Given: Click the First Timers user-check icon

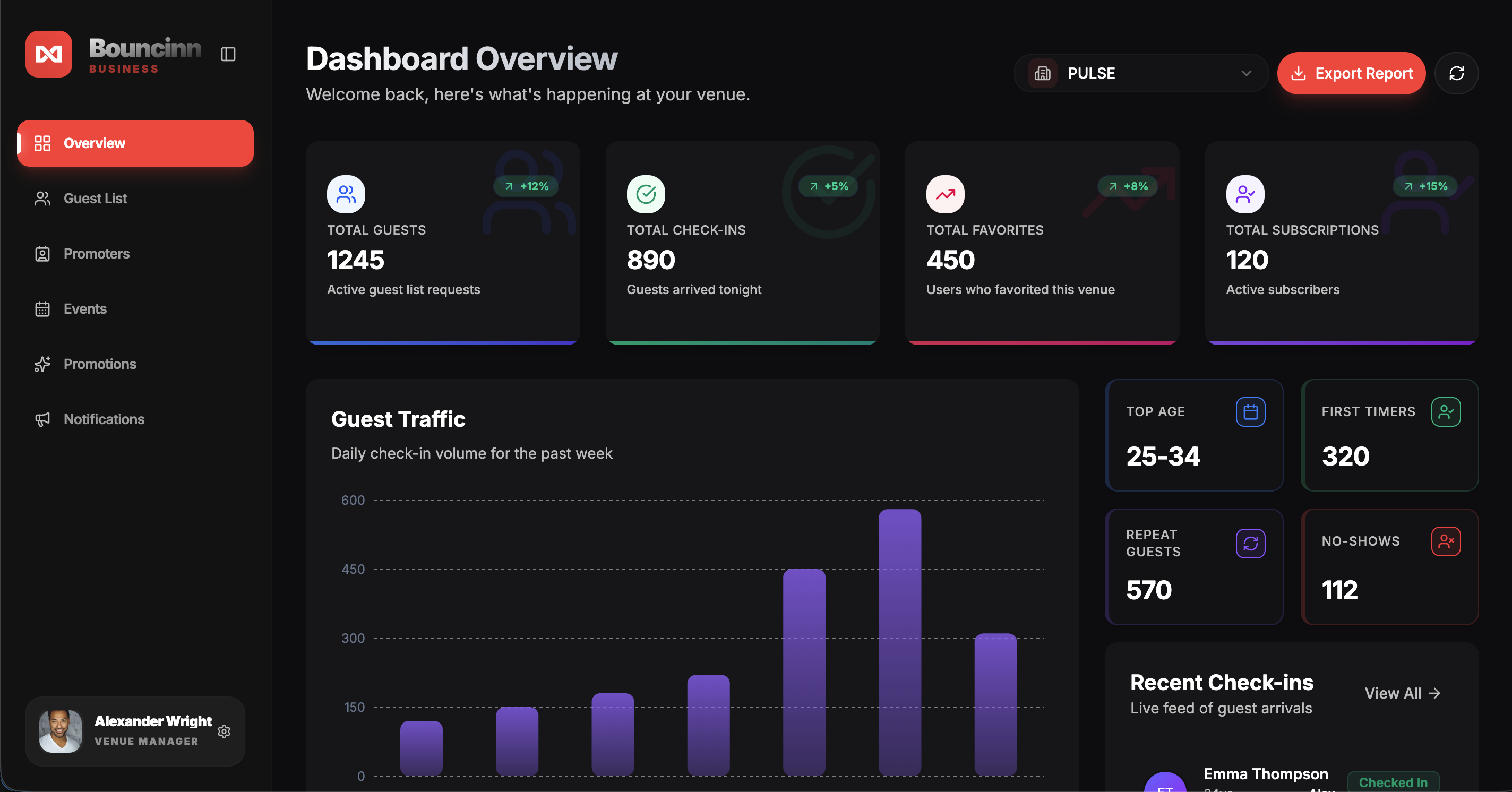Looking at the screenshot, I should (1445, 412).
